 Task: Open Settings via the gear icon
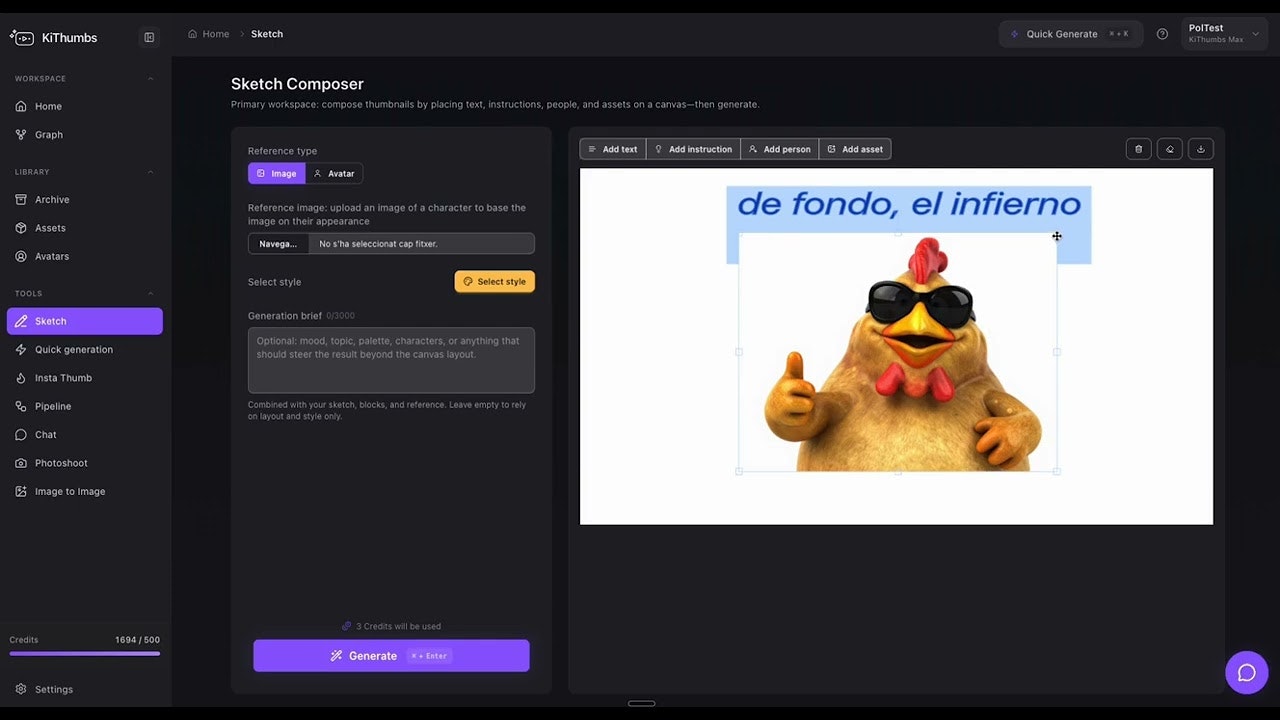click(21, 689)
